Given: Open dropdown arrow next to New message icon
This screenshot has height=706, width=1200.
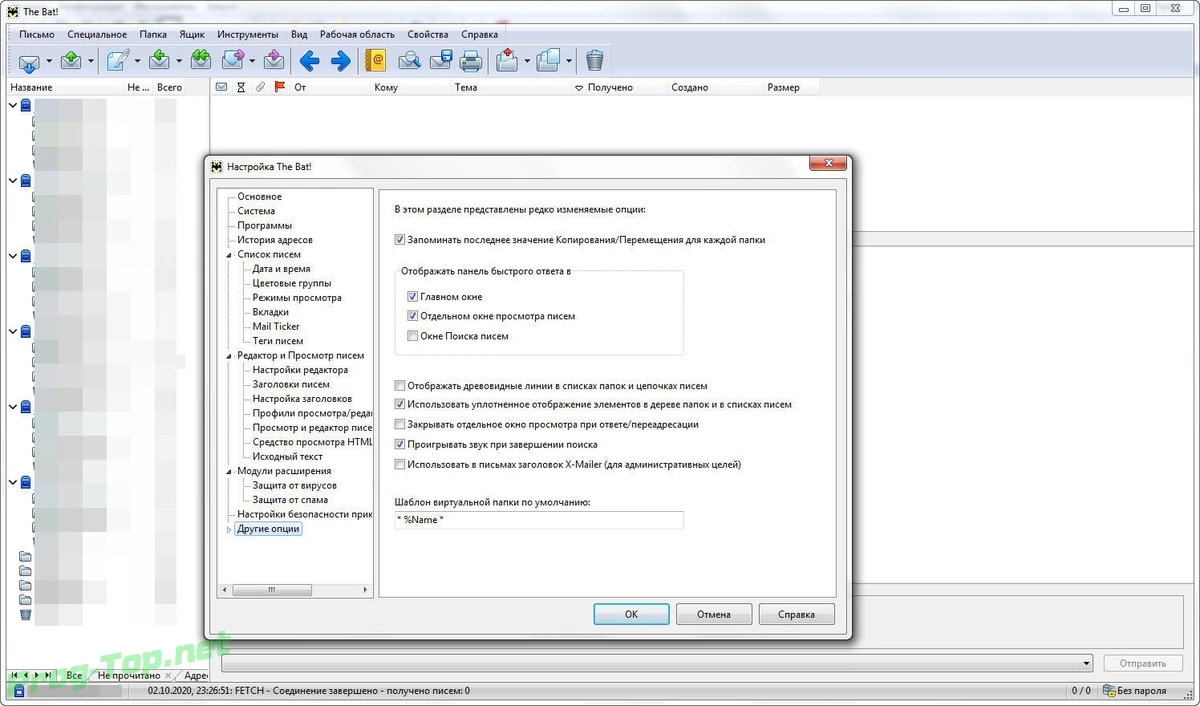Looking at the screenshot, I should click(x=136, y=62).
